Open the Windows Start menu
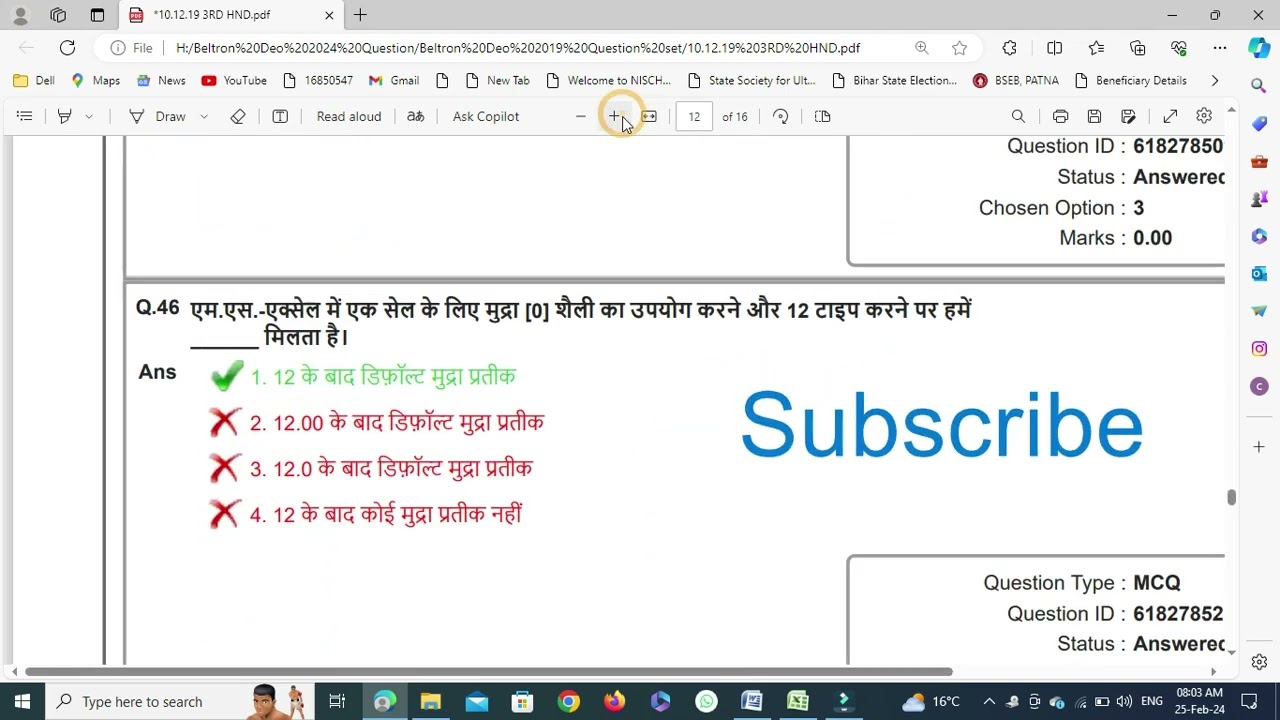 point(23,701)
